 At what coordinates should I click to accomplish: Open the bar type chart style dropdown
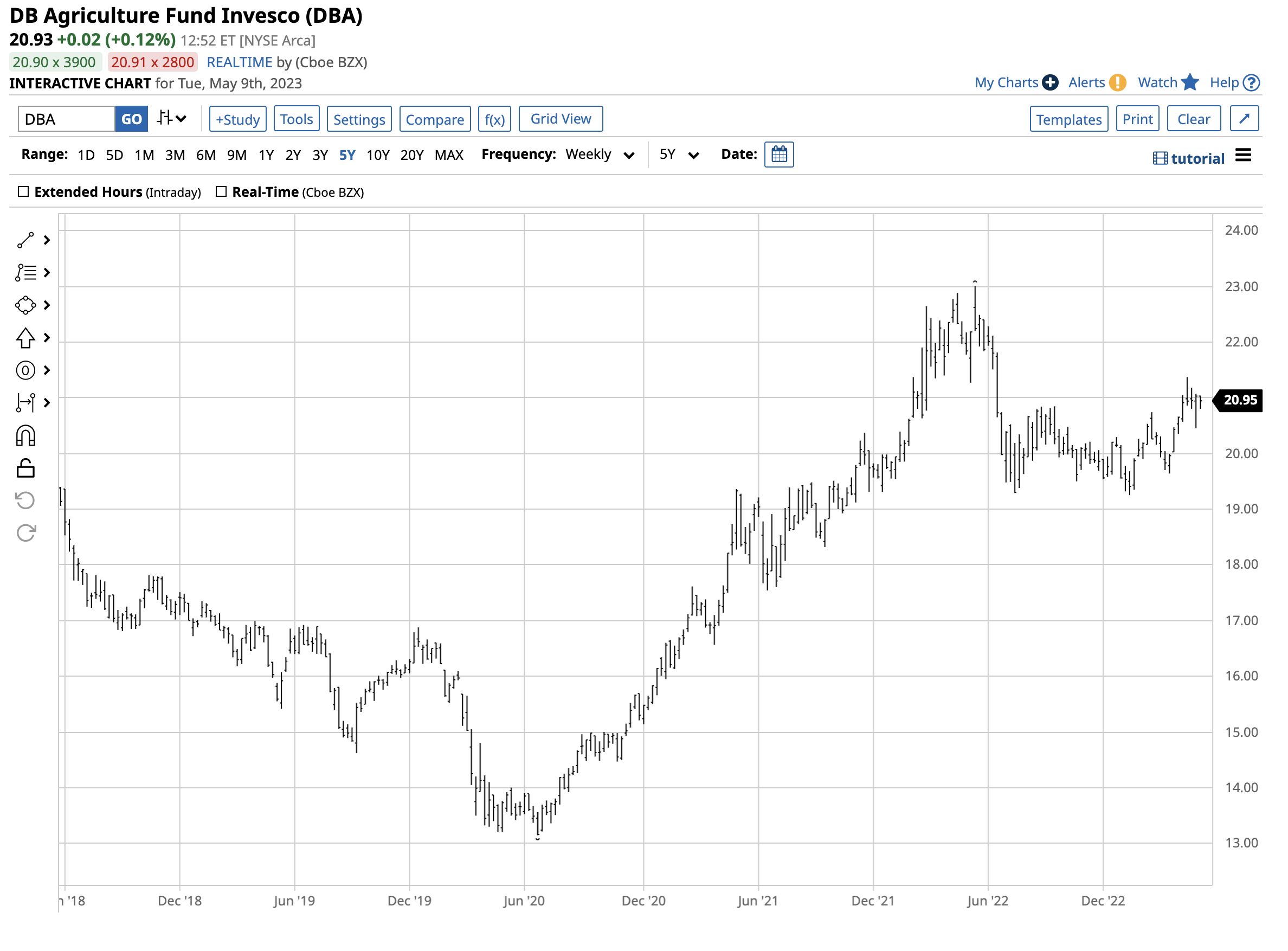tap(172, 119)
